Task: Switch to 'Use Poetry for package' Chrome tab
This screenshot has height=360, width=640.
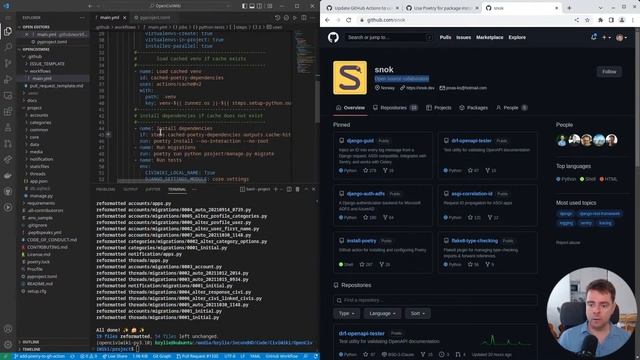Action: (443, 8)
